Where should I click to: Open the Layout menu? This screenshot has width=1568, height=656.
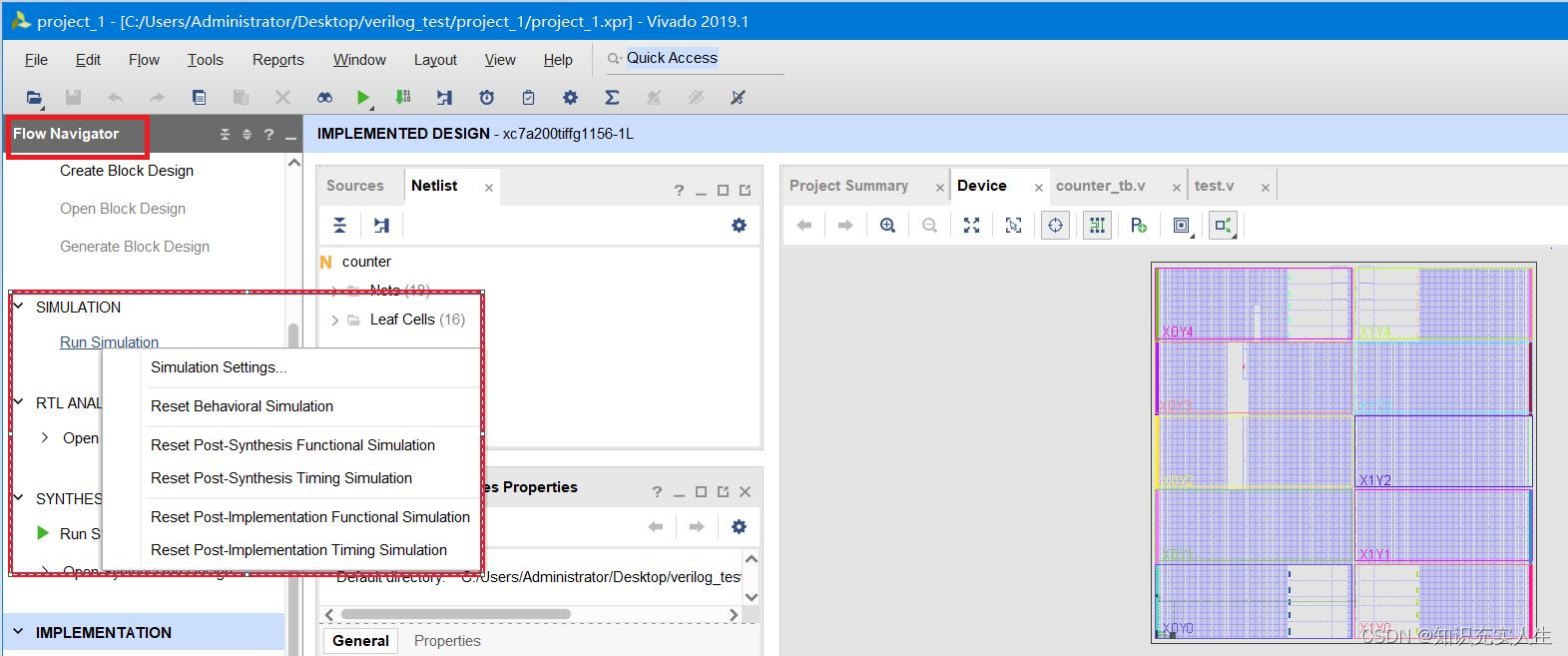tap(435, 60)
